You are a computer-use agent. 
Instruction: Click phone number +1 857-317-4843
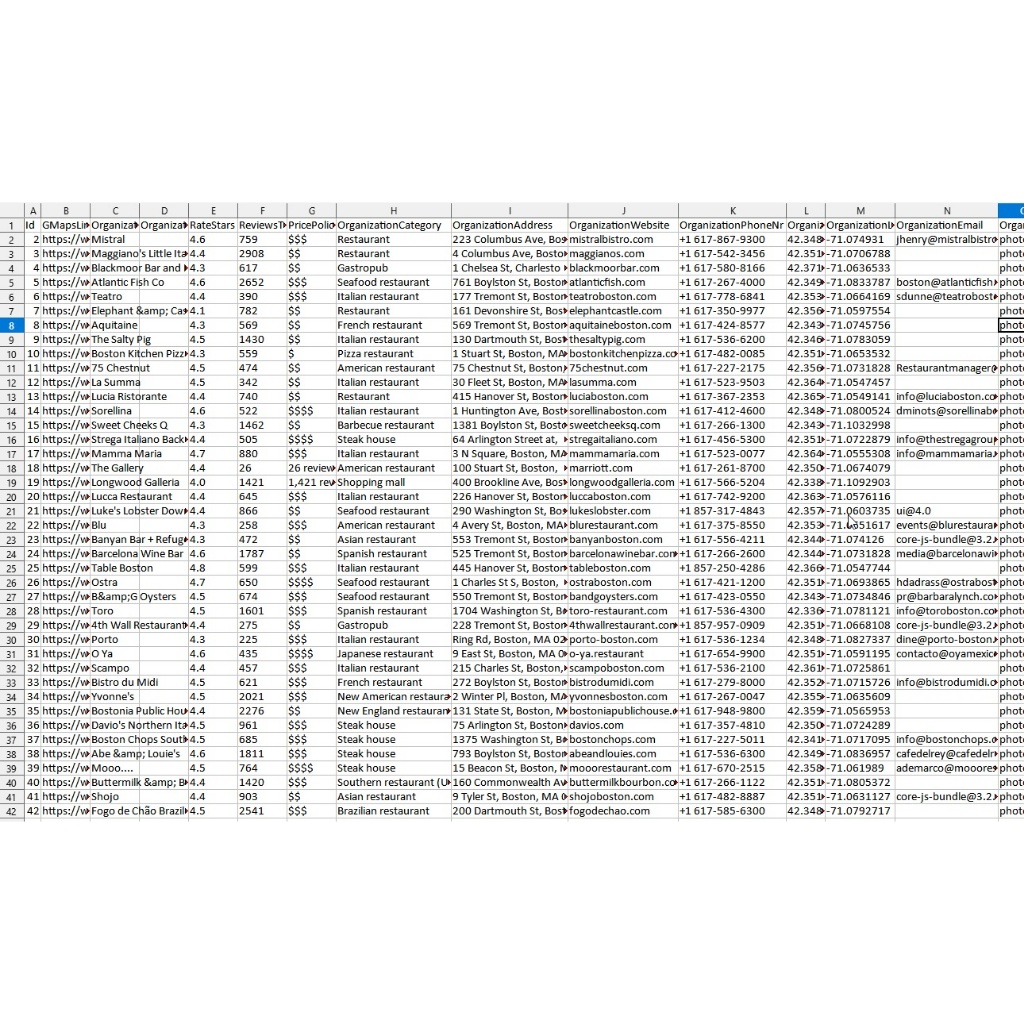click(732, 511)
